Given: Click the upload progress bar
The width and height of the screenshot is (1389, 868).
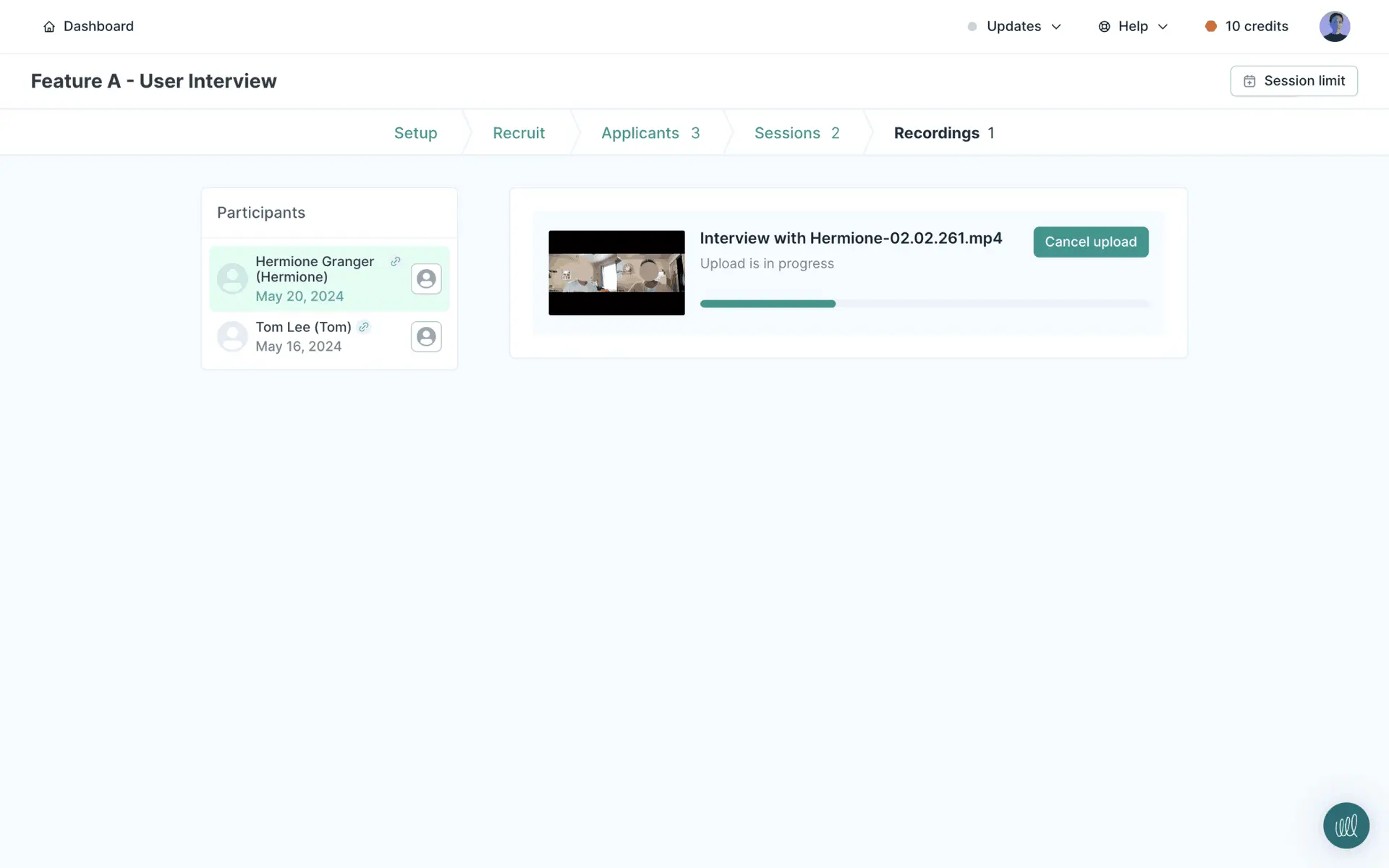Looking at the screenshot, I should click(x=924, y=304).
